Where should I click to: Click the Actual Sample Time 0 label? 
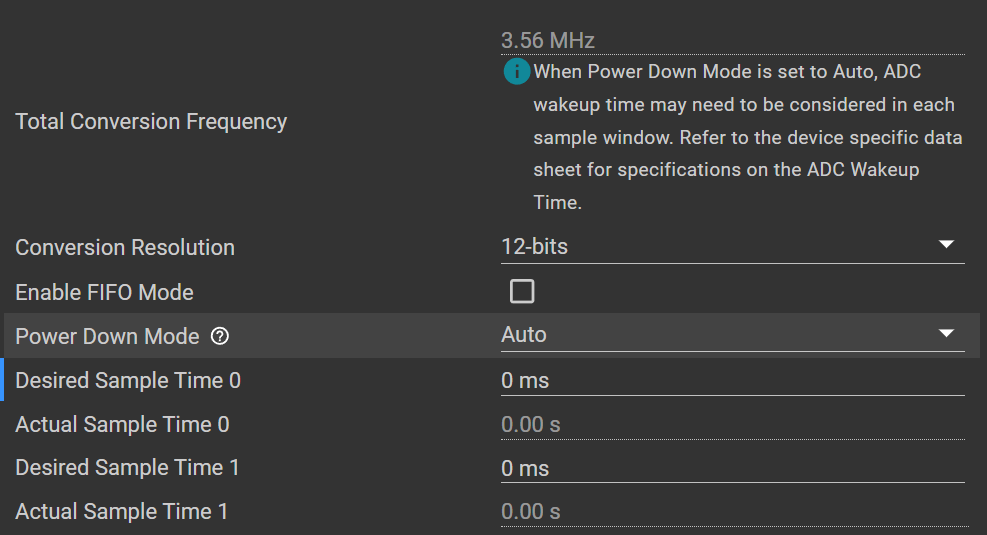(122, 425)
